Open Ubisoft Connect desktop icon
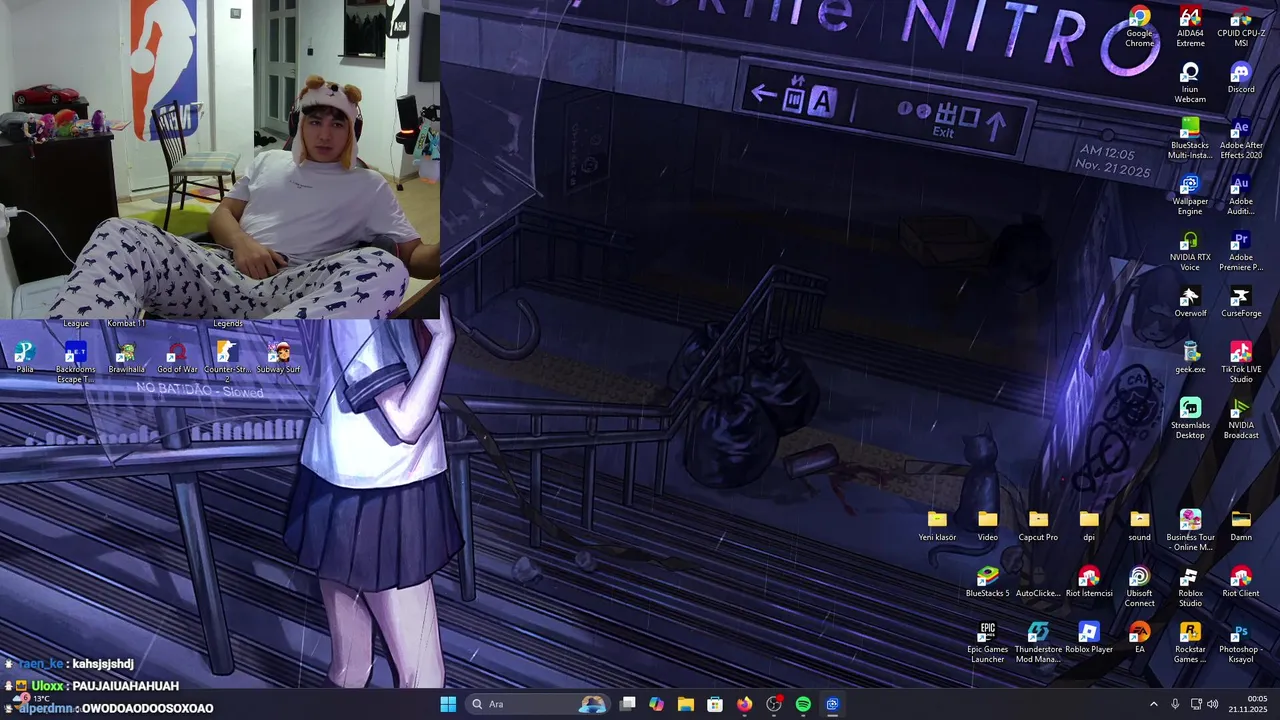1280x720 pixels. pos(1139,587)
